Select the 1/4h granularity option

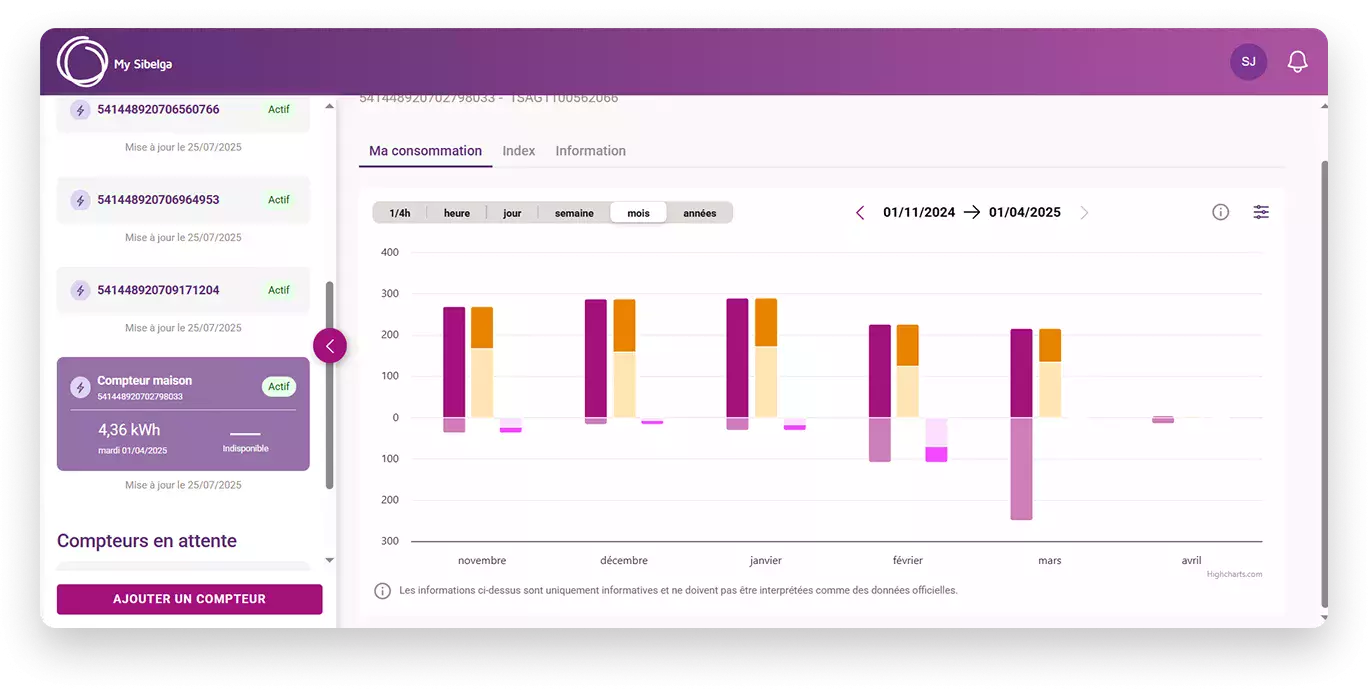[x=400, y=213]
